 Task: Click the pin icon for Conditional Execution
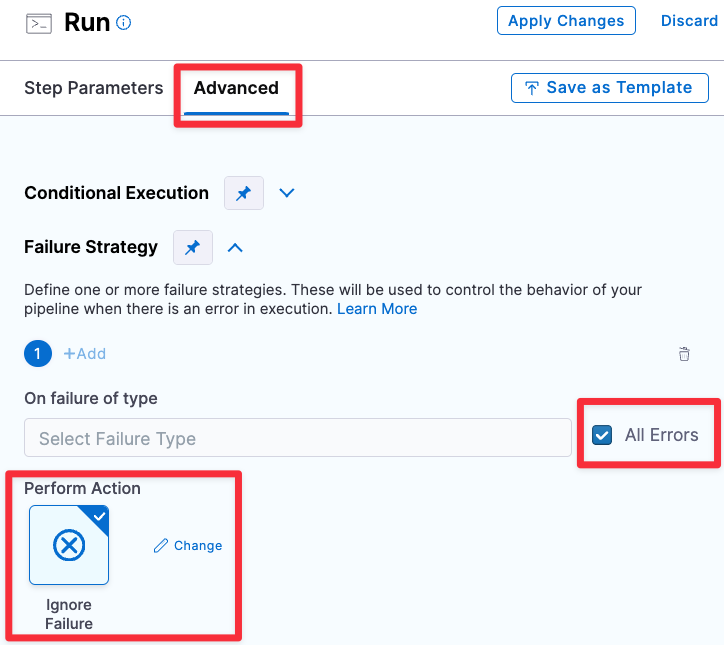243,193
